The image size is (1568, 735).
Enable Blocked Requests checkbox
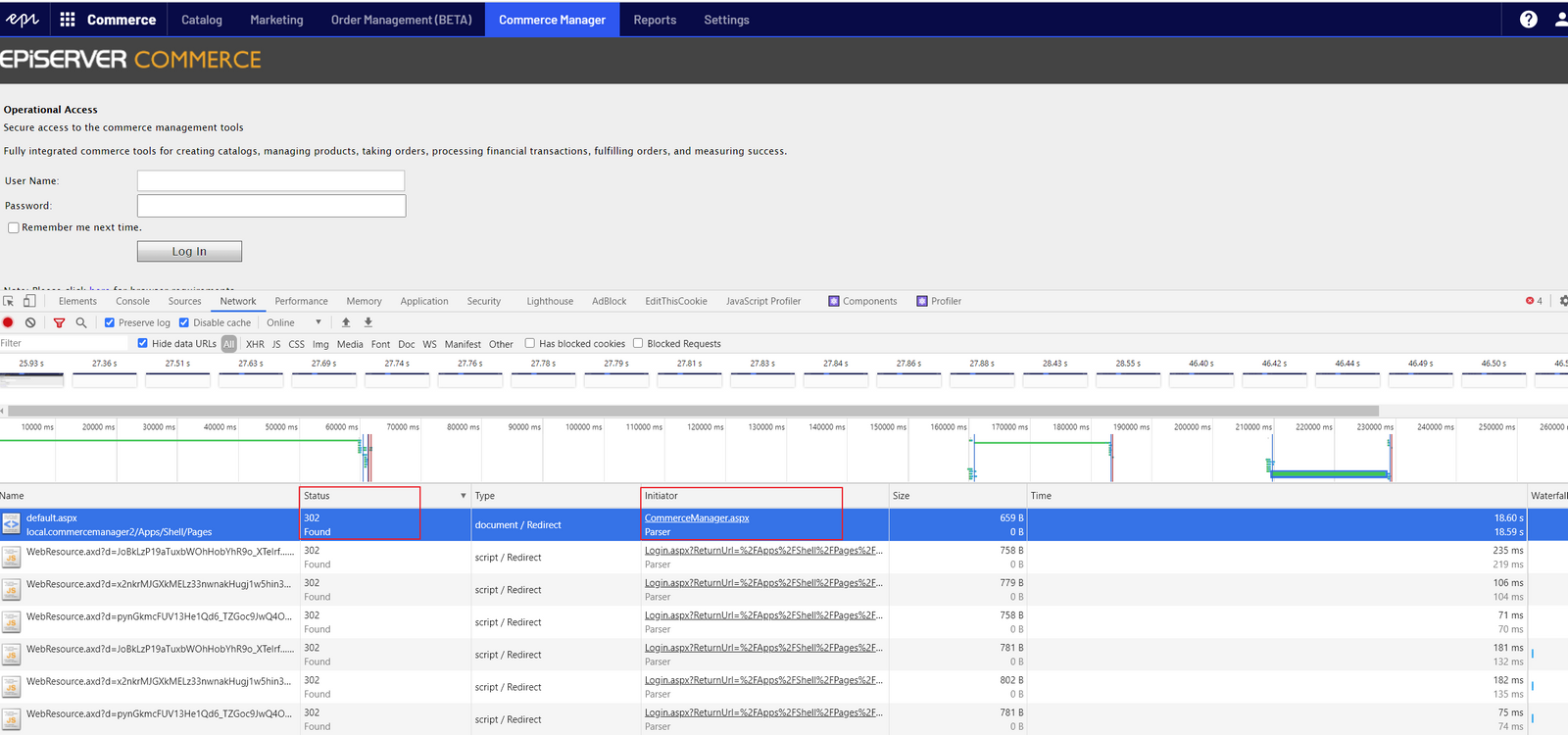638,343
